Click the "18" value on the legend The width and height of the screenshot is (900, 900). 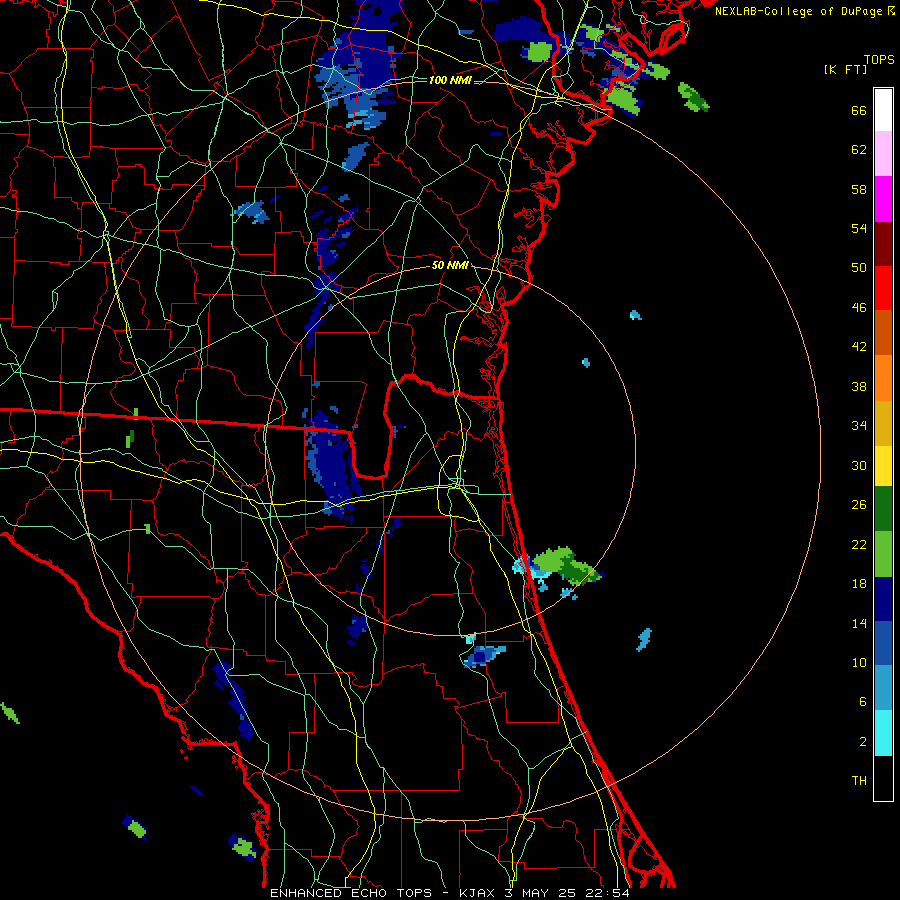[859, 584]
